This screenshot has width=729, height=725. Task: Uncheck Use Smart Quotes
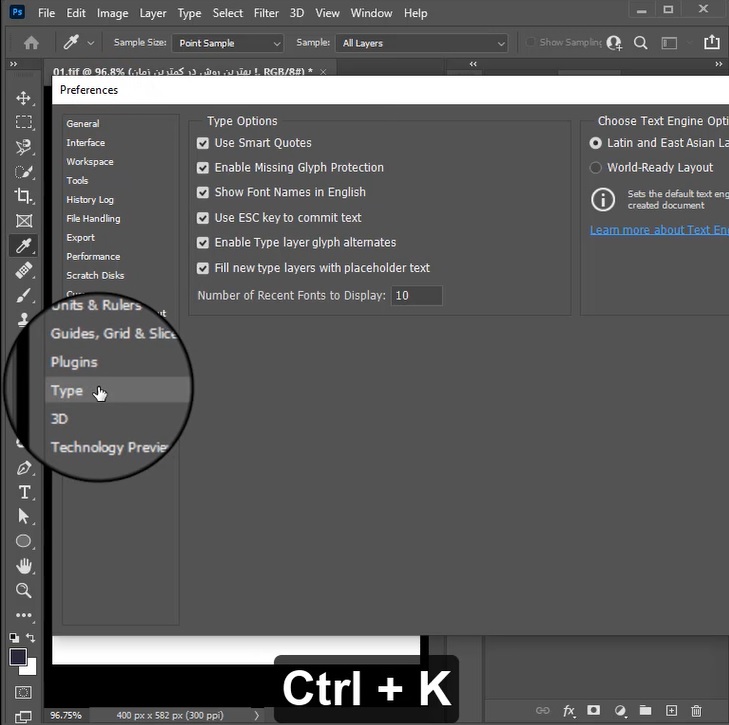point(203,143)
